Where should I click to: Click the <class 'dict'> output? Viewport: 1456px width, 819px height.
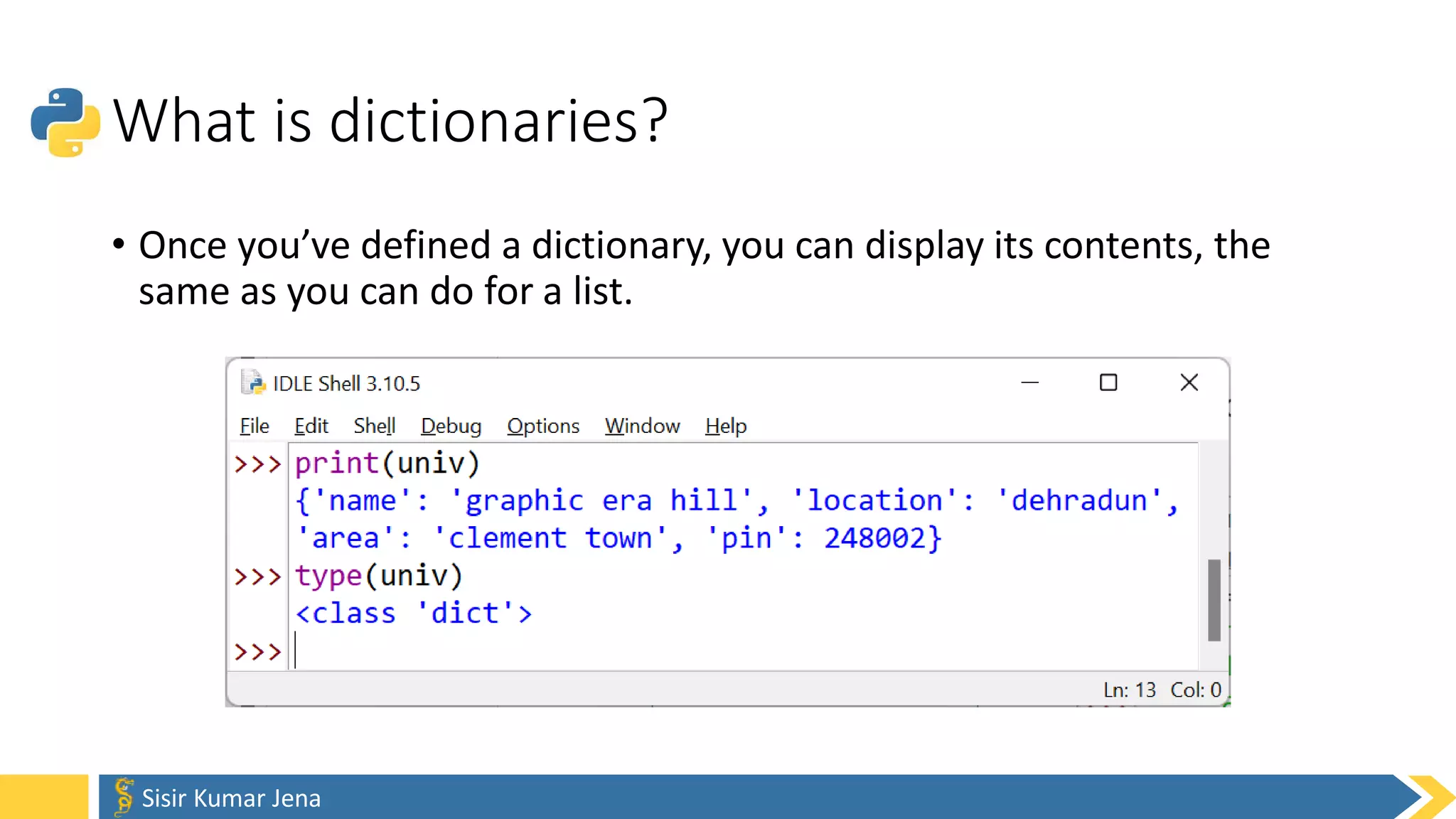413,614
